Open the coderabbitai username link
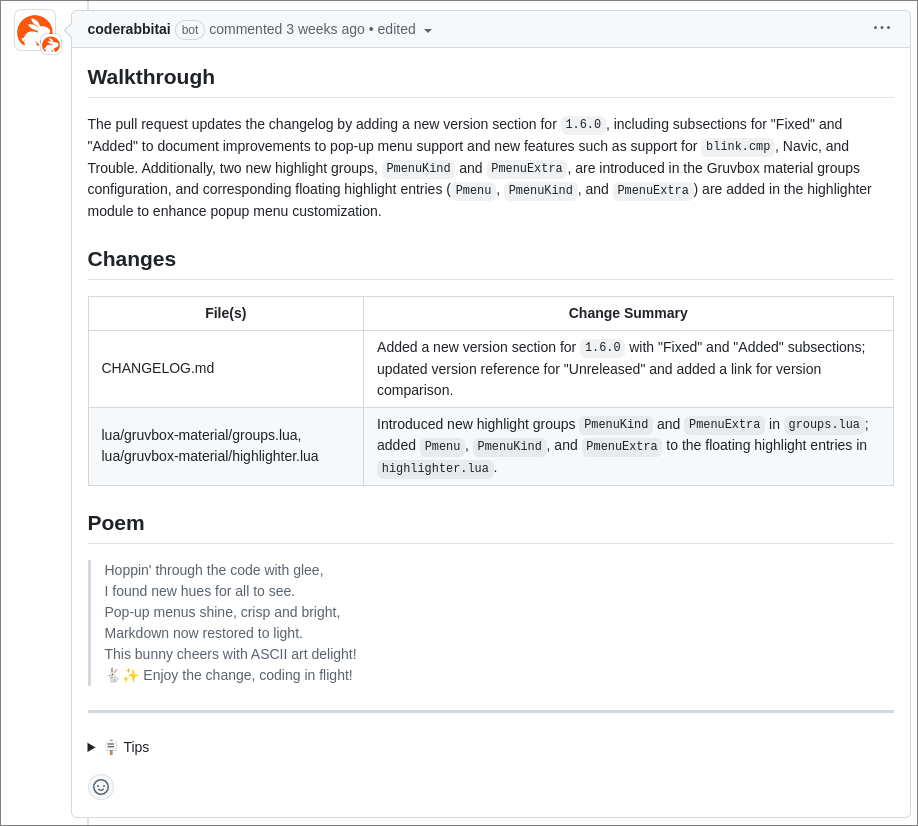918x826 pixels. 129,29
